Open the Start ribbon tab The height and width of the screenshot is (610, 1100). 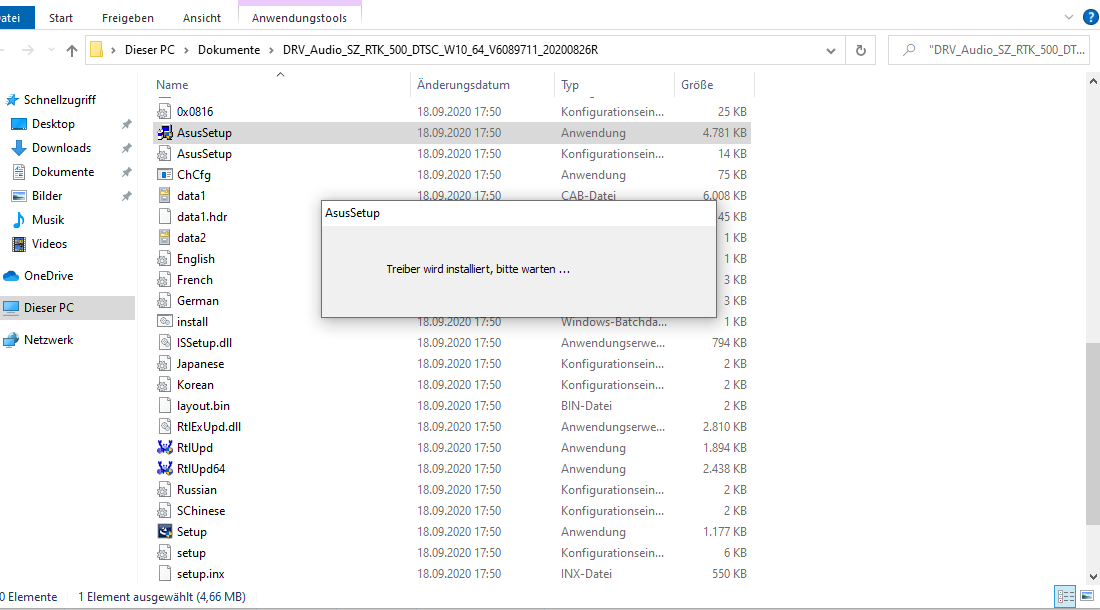click(61, 18)
